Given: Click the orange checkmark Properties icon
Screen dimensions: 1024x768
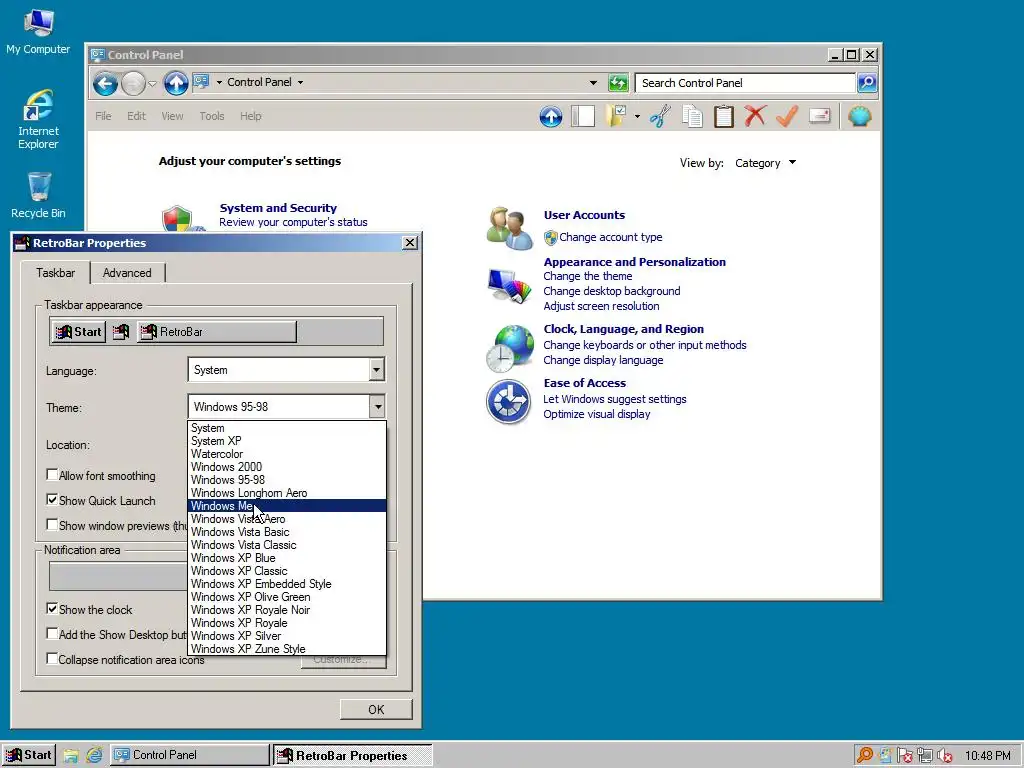Looking at the screenshot, I should point(787,116).
